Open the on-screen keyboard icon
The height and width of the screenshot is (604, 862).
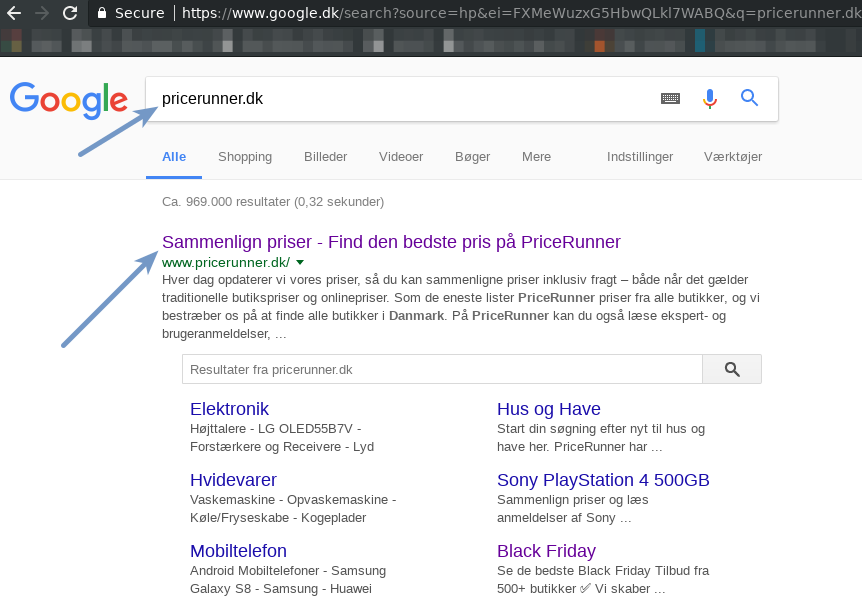(670, 98)
